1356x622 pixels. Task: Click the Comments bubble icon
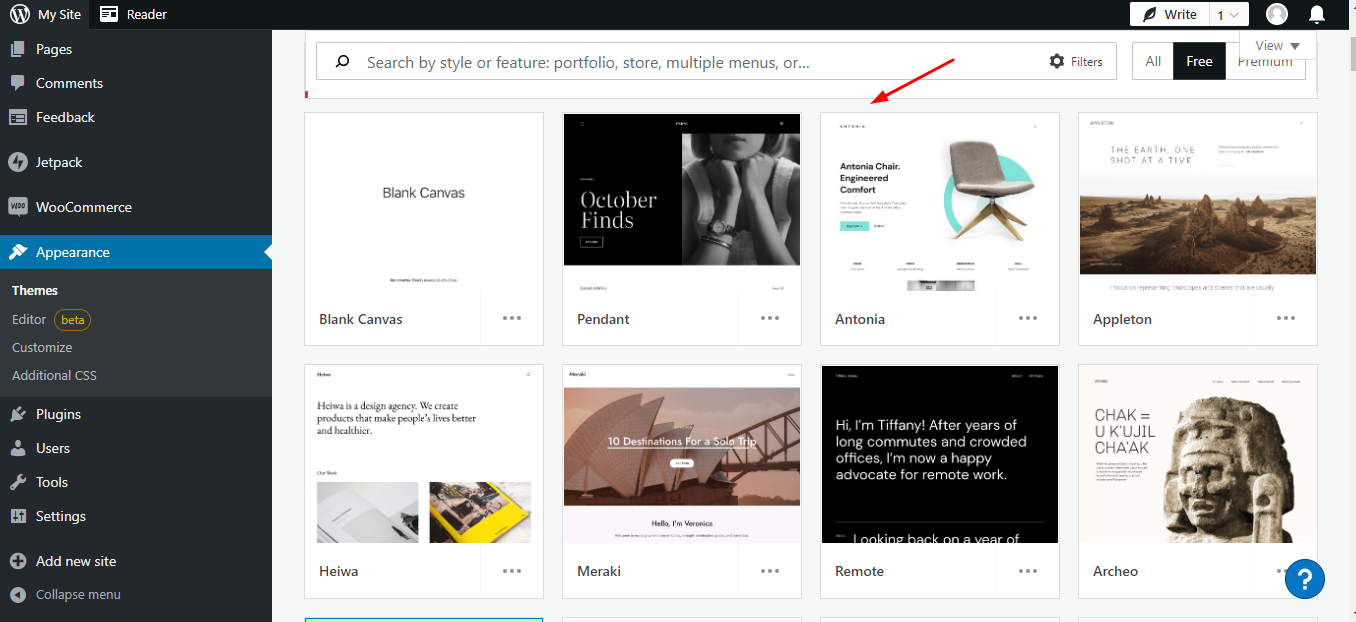[18, 83]
